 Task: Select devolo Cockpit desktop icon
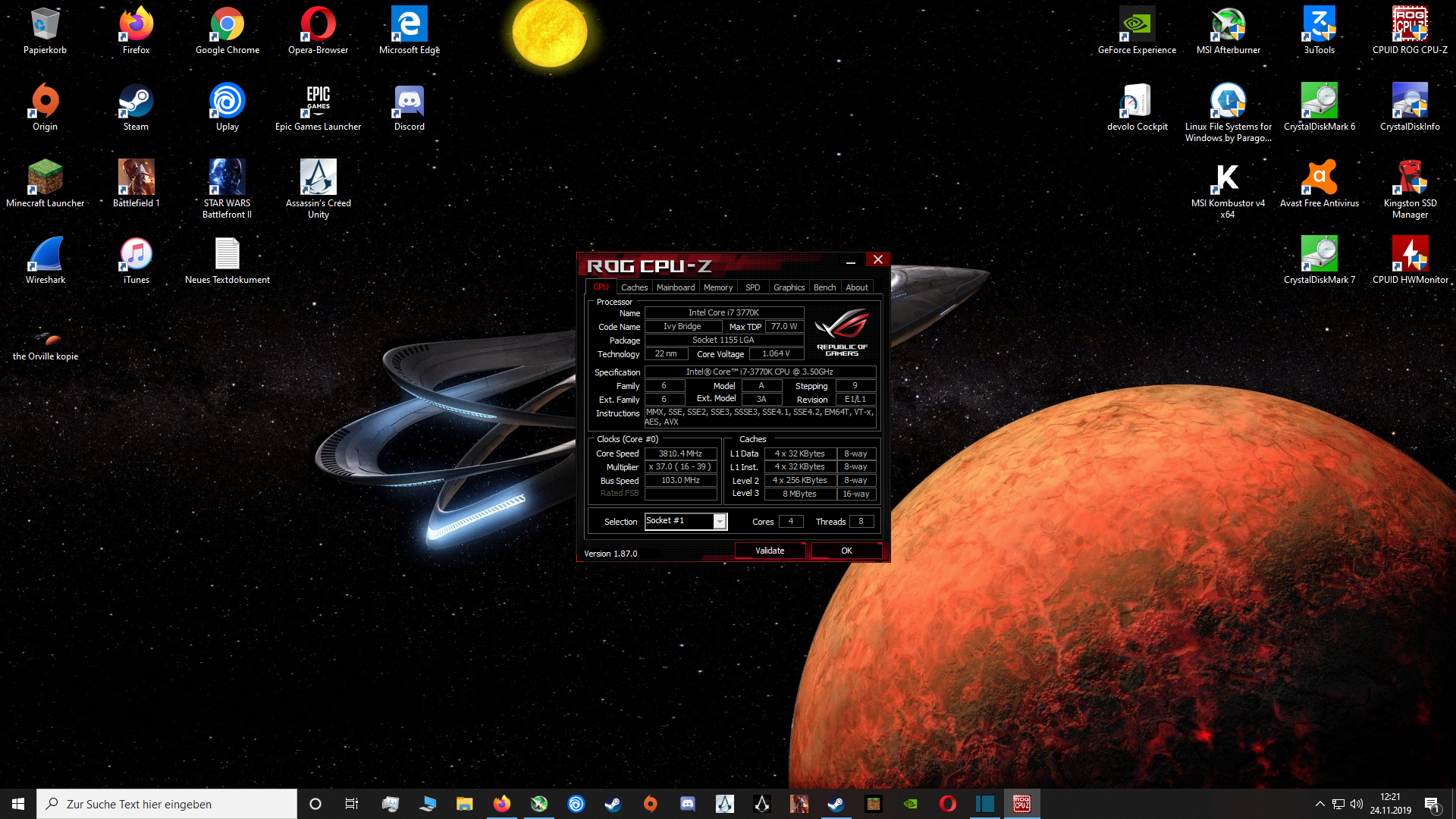point(1137,108)
